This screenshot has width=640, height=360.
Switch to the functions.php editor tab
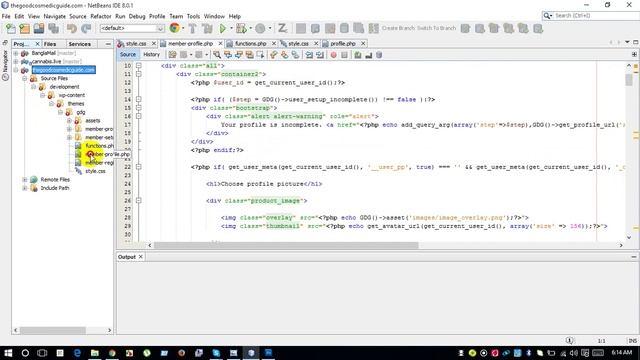pos(251,43)
